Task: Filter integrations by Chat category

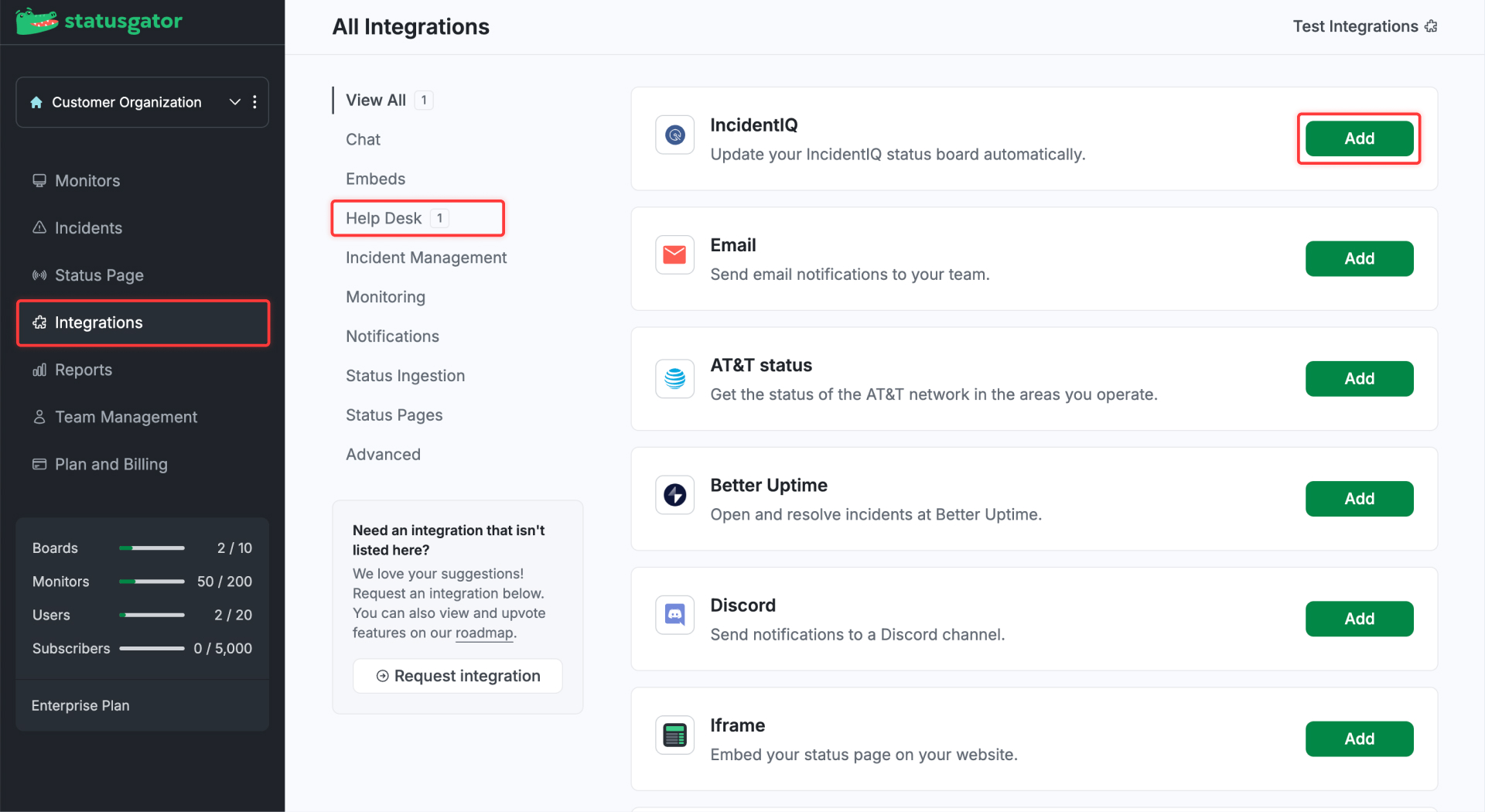Action: coord(363,139)
